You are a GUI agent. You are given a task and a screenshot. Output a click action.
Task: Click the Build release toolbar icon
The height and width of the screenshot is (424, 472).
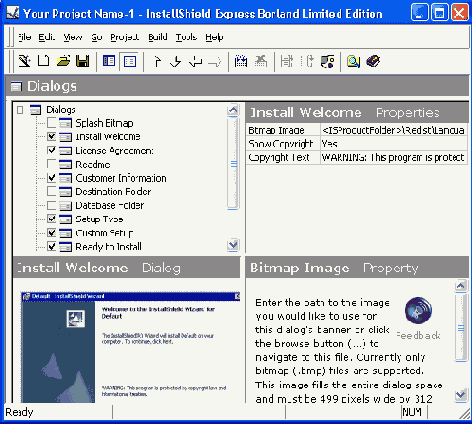click(x=241, y=61)
